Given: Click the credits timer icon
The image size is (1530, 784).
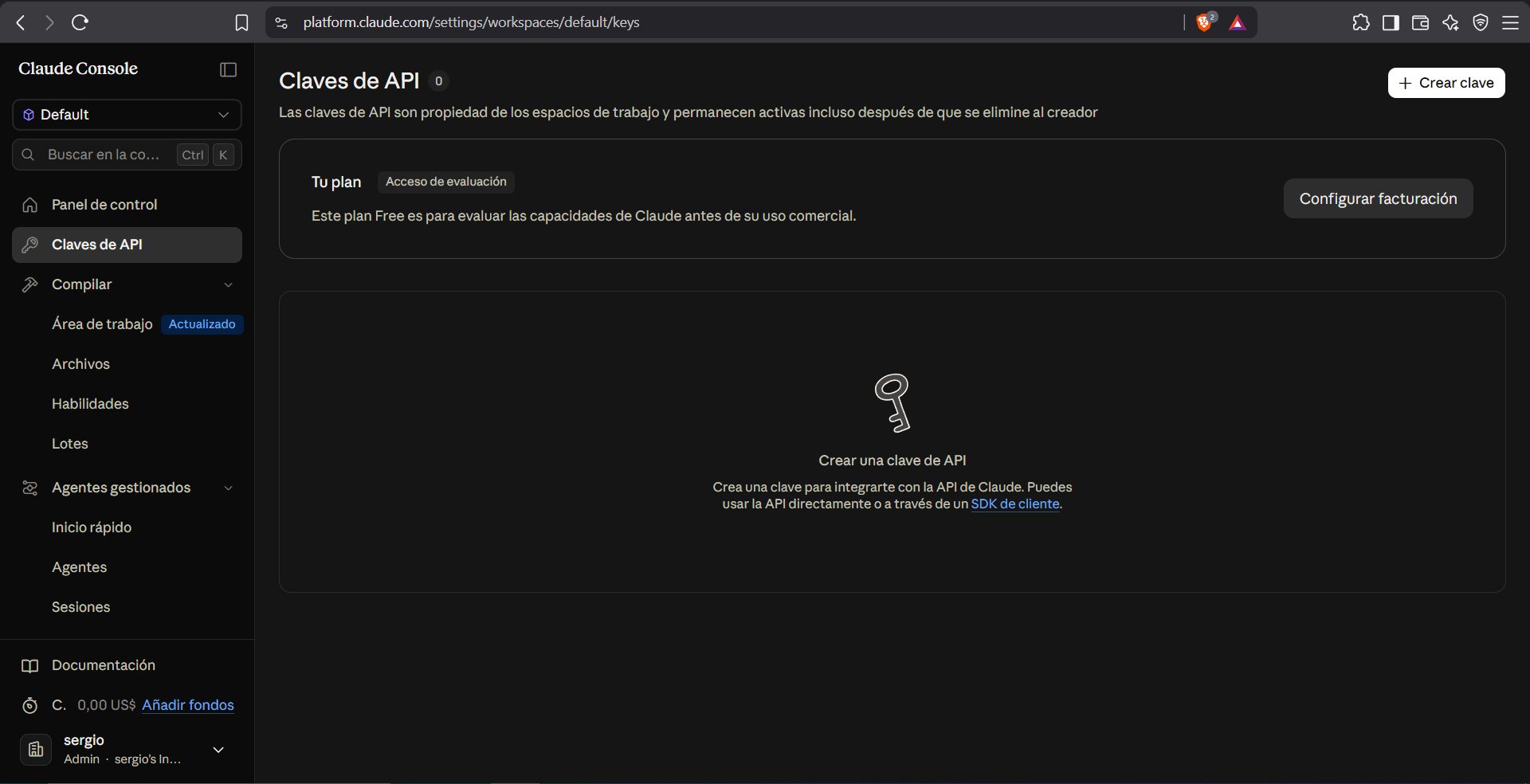Looking at the screenshot, I should click(30, 705).
